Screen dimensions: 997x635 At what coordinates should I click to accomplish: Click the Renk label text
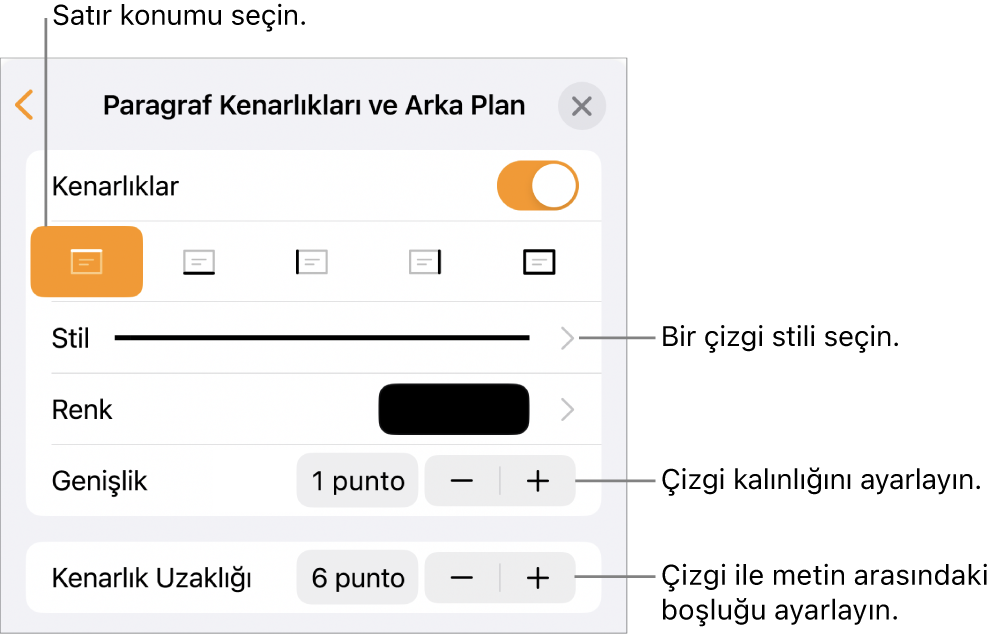(x=82, y=410)
